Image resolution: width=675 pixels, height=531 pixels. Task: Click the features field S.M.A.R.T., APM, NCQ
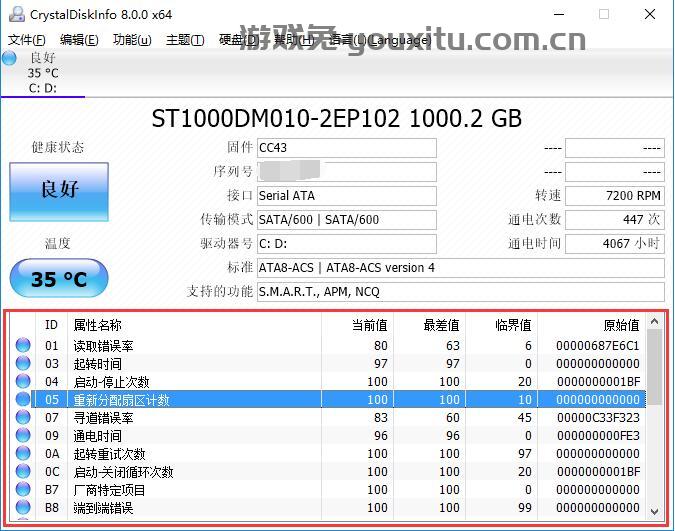pos(461,292)
